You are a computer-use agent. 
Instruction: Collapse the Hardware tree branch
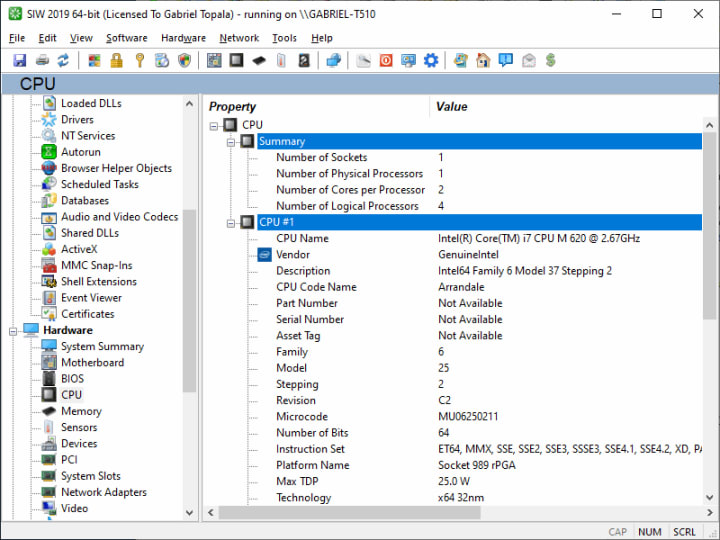[x=13, y=331]
